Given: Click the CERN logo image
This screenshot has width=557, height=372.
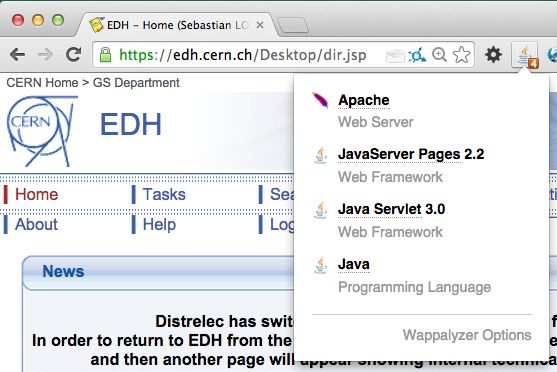Looking at the screenshot, I should click(x=42, y=131).
